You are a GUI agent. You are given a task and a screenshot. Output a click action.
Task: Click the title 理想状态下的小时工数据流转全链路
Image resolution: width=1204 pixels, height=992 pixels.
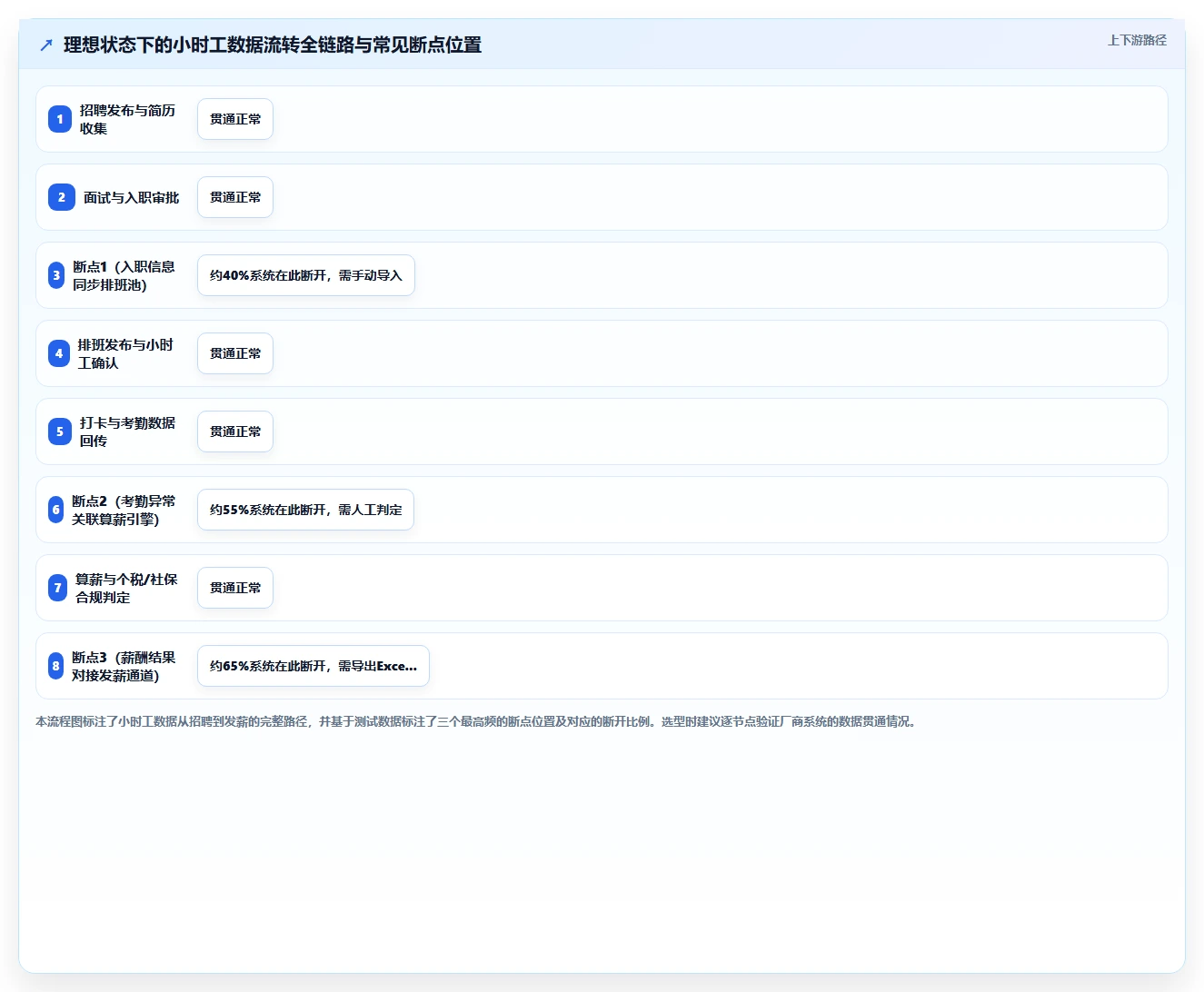pos(273,45)
